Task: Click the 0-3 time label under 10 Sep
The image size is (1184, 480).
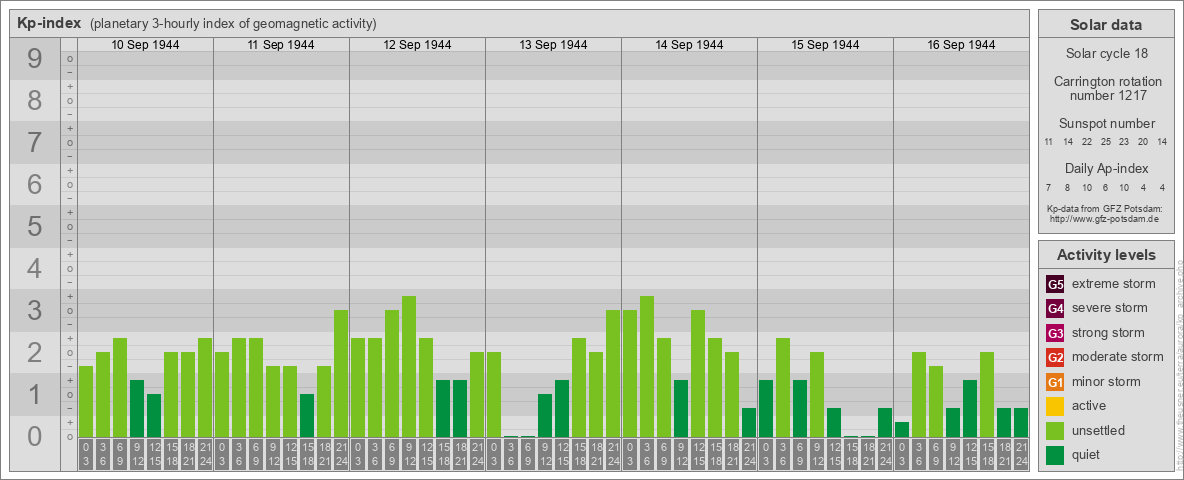Action: click(x=86, y=455)
